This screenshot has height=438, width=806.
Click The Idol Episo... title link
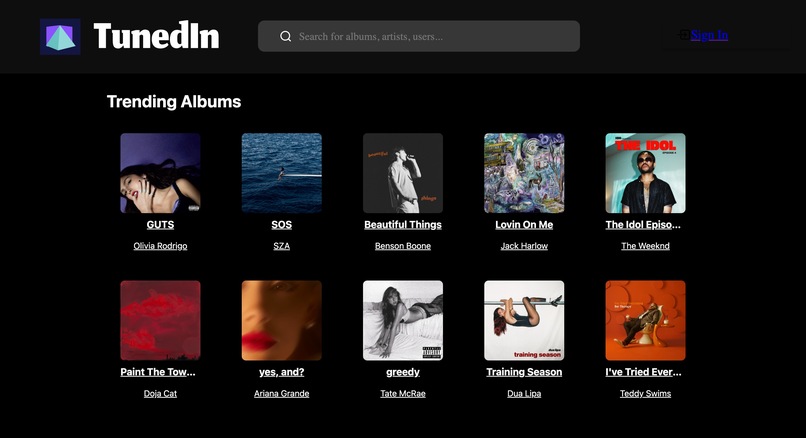643,225
